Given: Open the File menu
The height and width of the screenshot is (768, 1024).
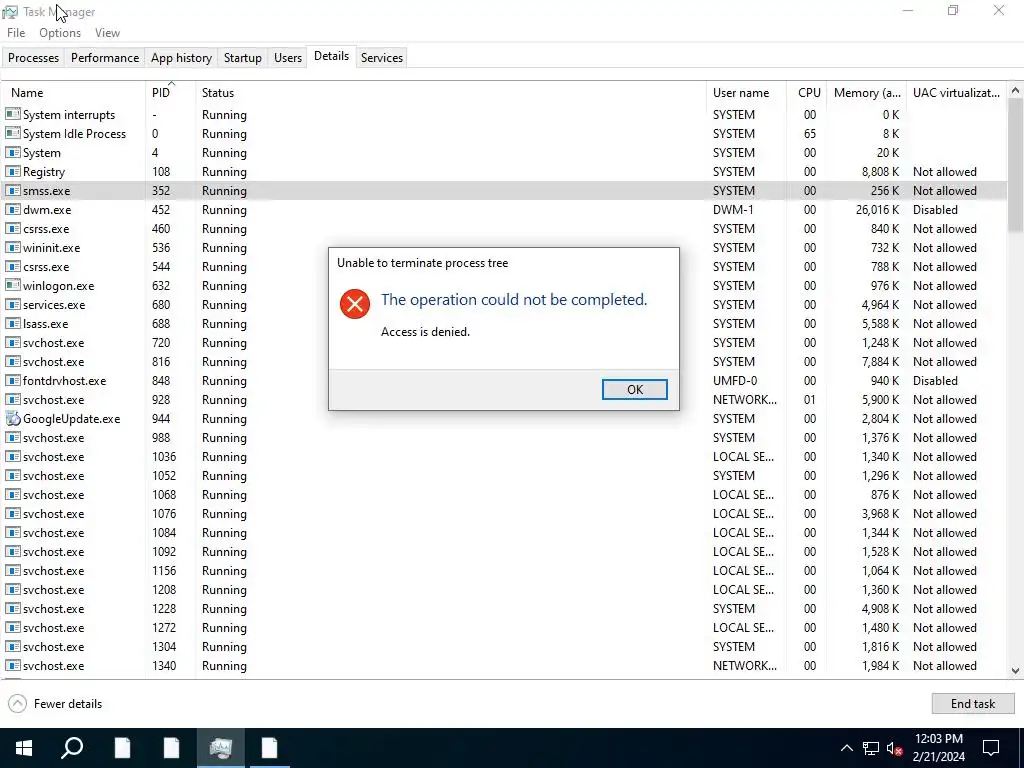Looking at the screenshot, I should [x=16, y=33].
